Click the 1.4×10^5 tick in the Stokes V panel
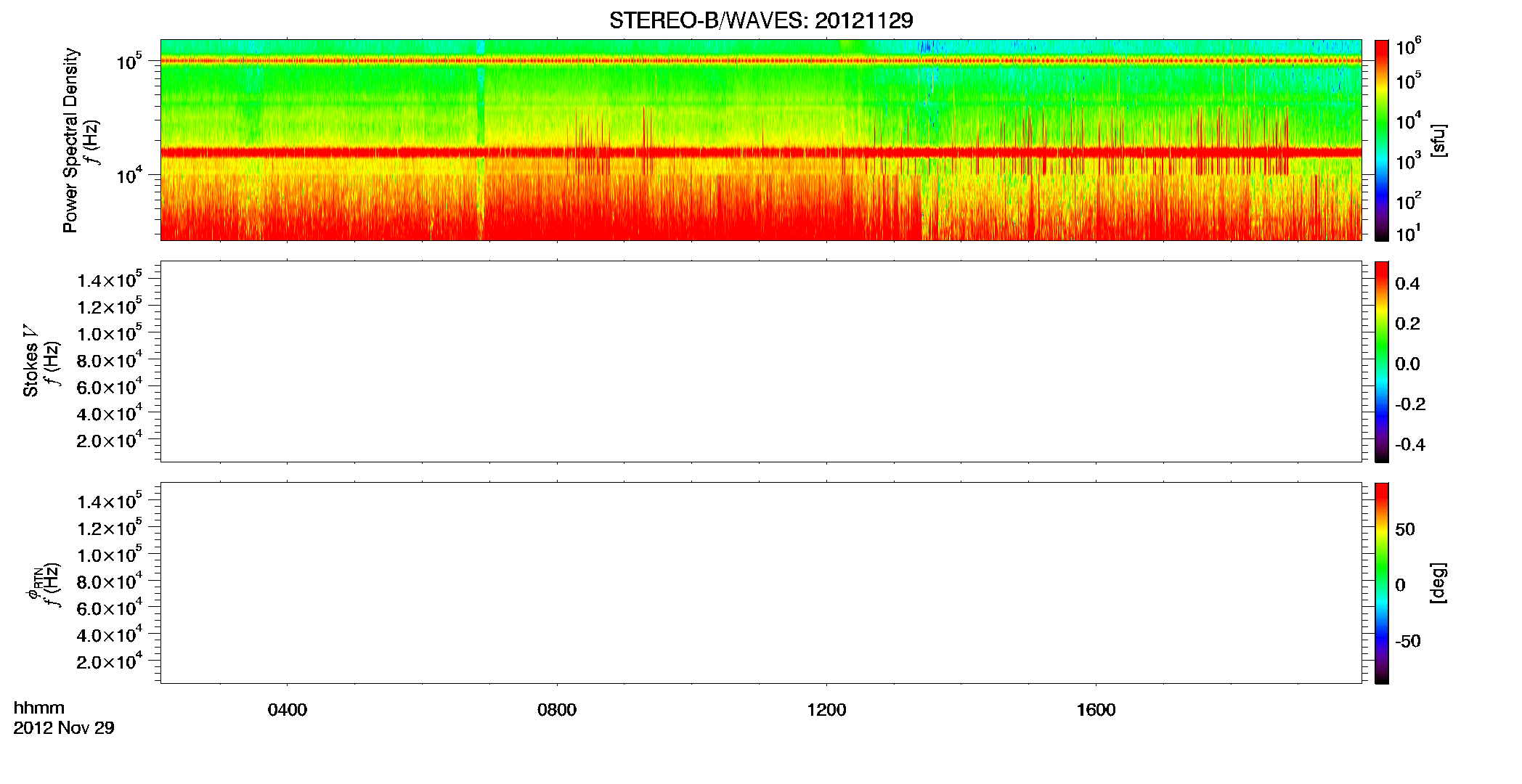This screenshot has width=1522, height=784. point(110,279)
